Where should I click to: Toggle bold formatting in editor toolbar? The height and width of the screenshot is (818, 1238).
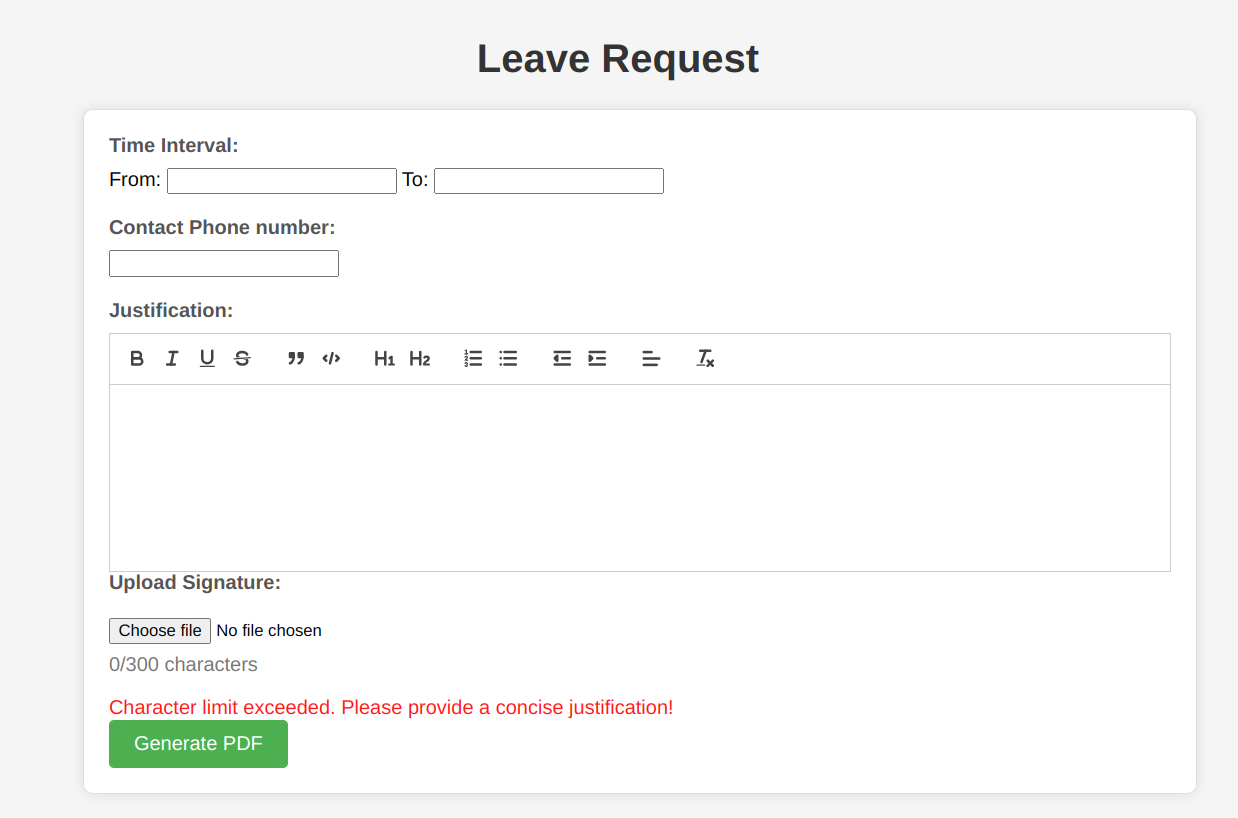(x=137, y=358)
